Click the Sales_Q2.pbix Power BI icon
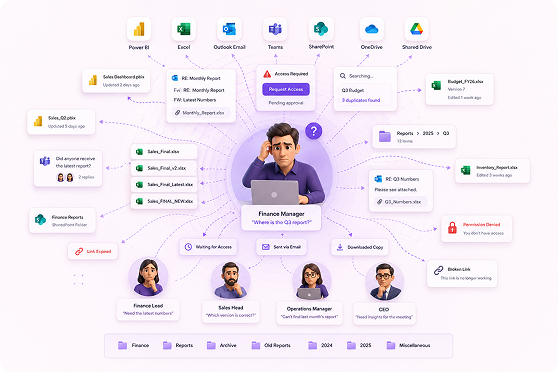558x372 pixels. click(x=38, y=121)
